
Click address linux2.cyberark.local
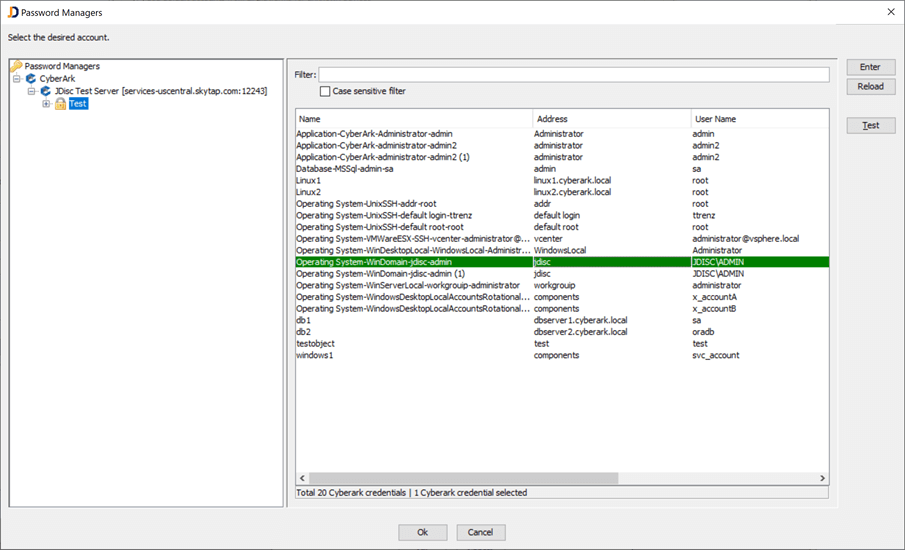(x=572, y=192)
